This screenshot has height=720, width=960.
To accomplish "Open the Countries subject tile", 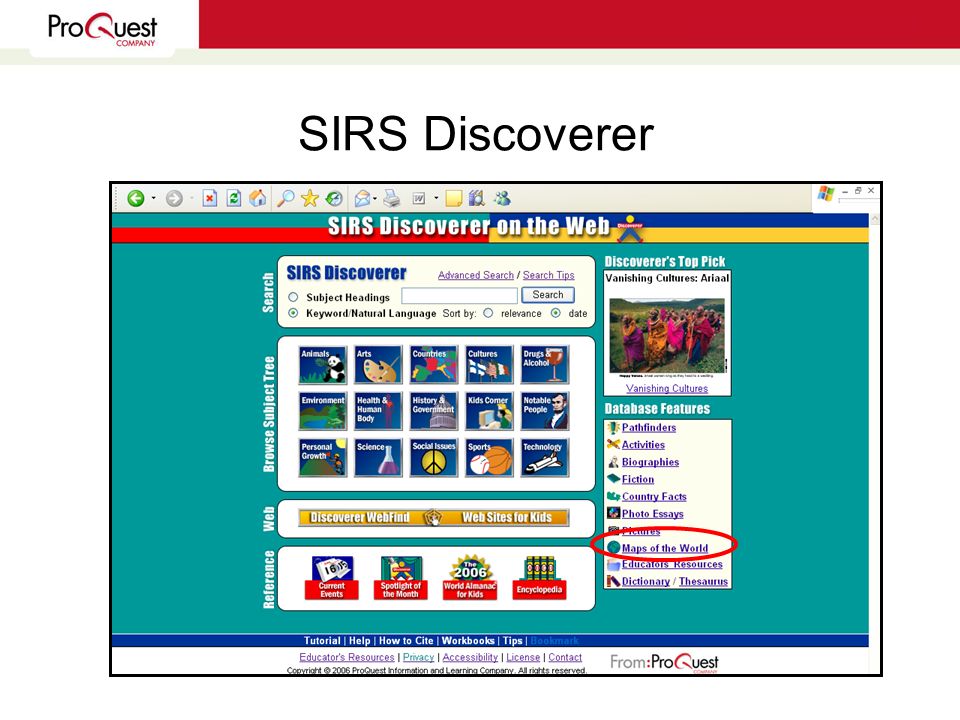I will (x=433, y=364).
